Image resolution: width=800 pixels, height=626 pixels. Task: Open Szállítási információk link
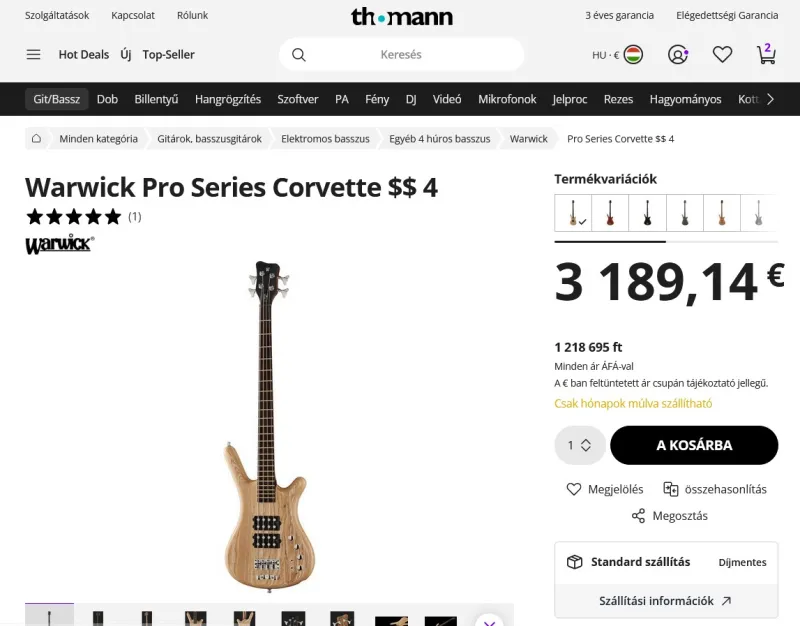pyautogui.click(x=666, y=601)
